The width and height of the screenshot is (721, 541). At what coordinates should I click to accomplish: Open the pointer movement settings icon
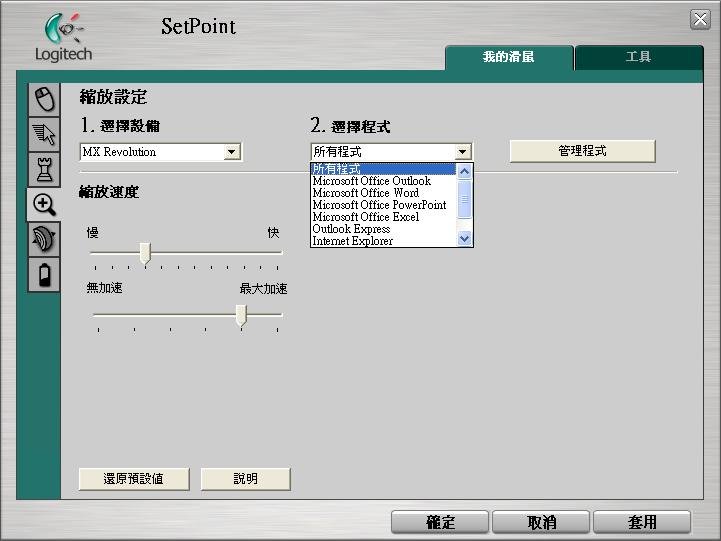[x=44, y=134]
